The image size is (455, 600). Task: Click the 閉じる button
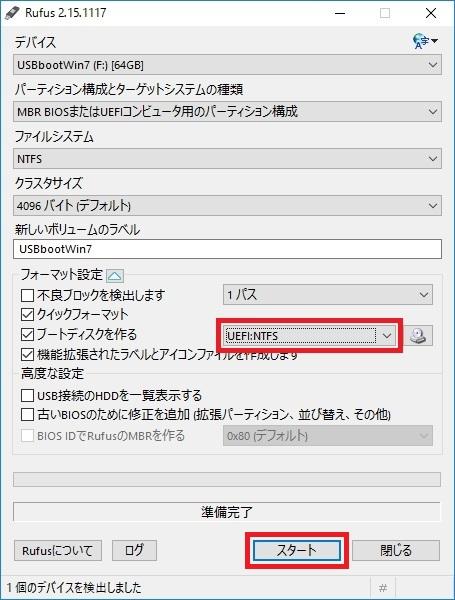tap(396, 550)
